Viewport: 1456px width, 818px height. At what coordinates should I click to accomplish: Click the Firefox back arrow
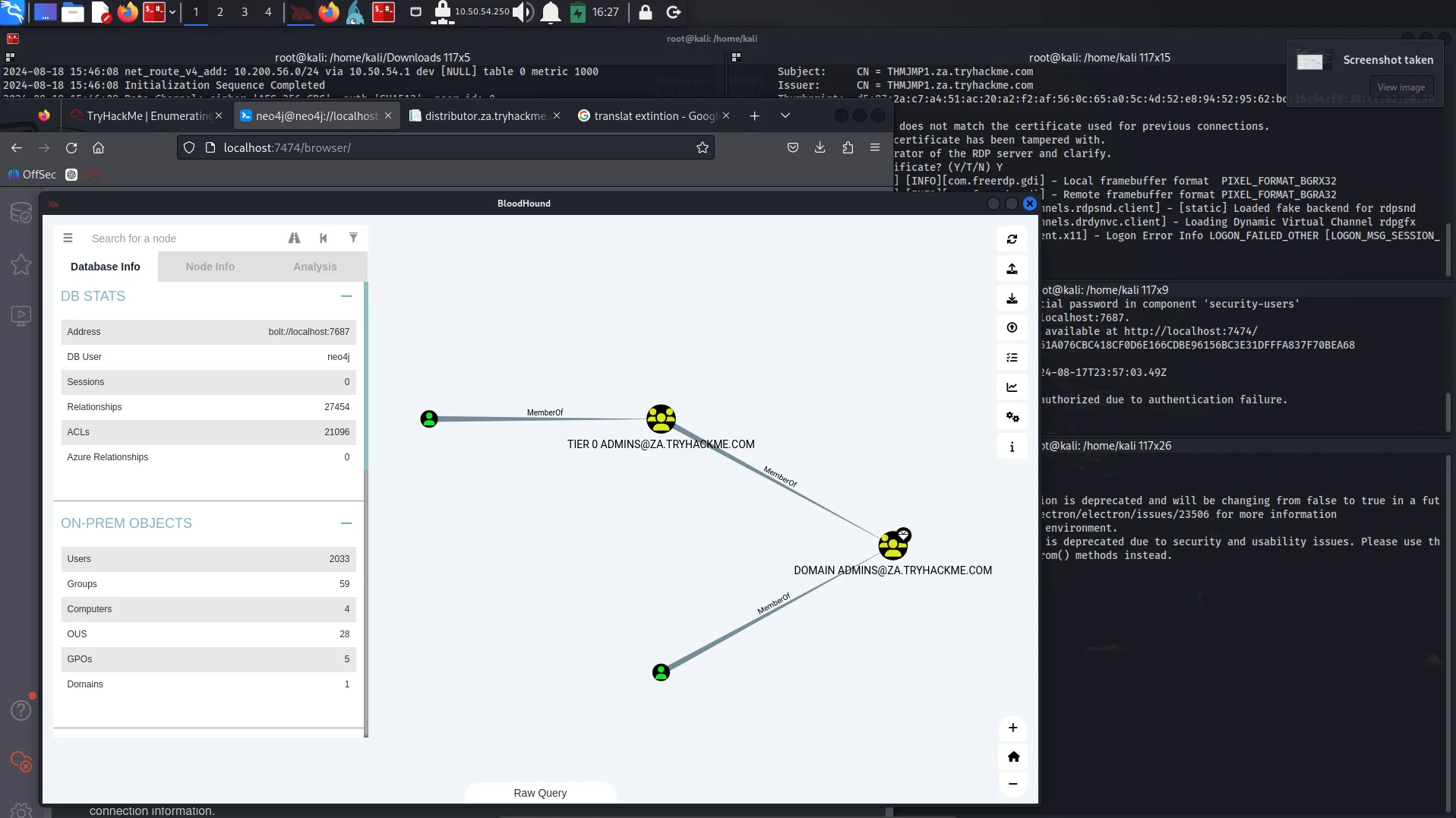[x=17, y=147]
